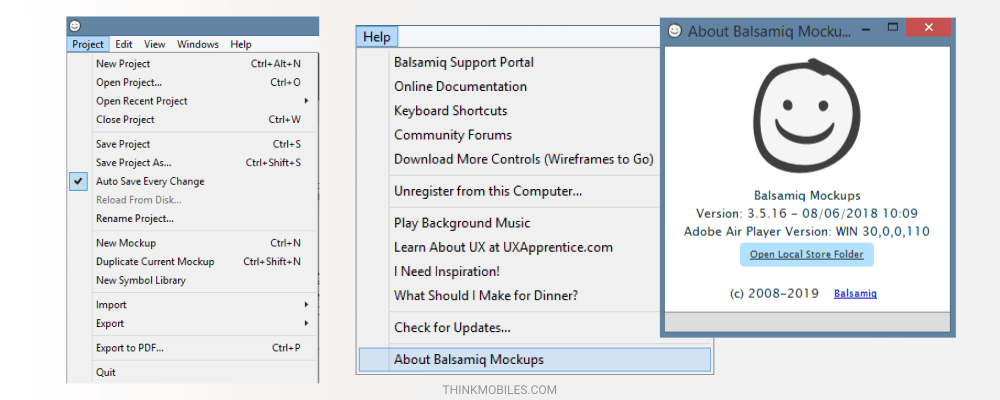Click Balsamiq smiley icon in Project window title bar
Viewport: 1000px width, 400px height.
75,26
